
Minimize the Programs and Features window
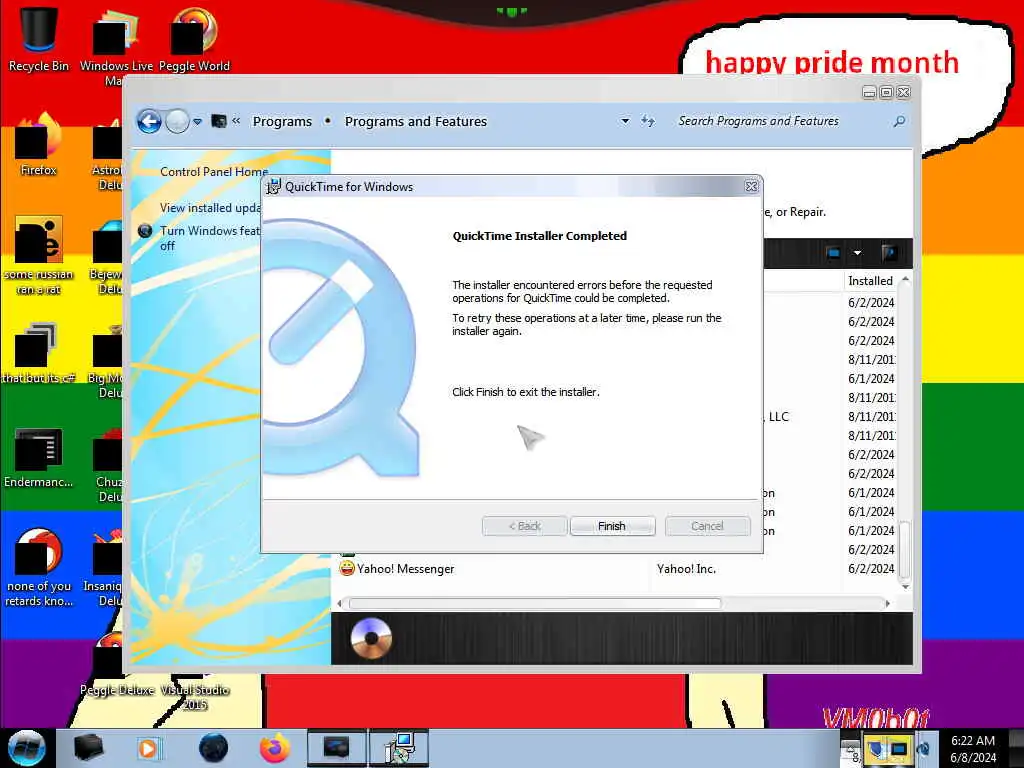coord(869,93)
